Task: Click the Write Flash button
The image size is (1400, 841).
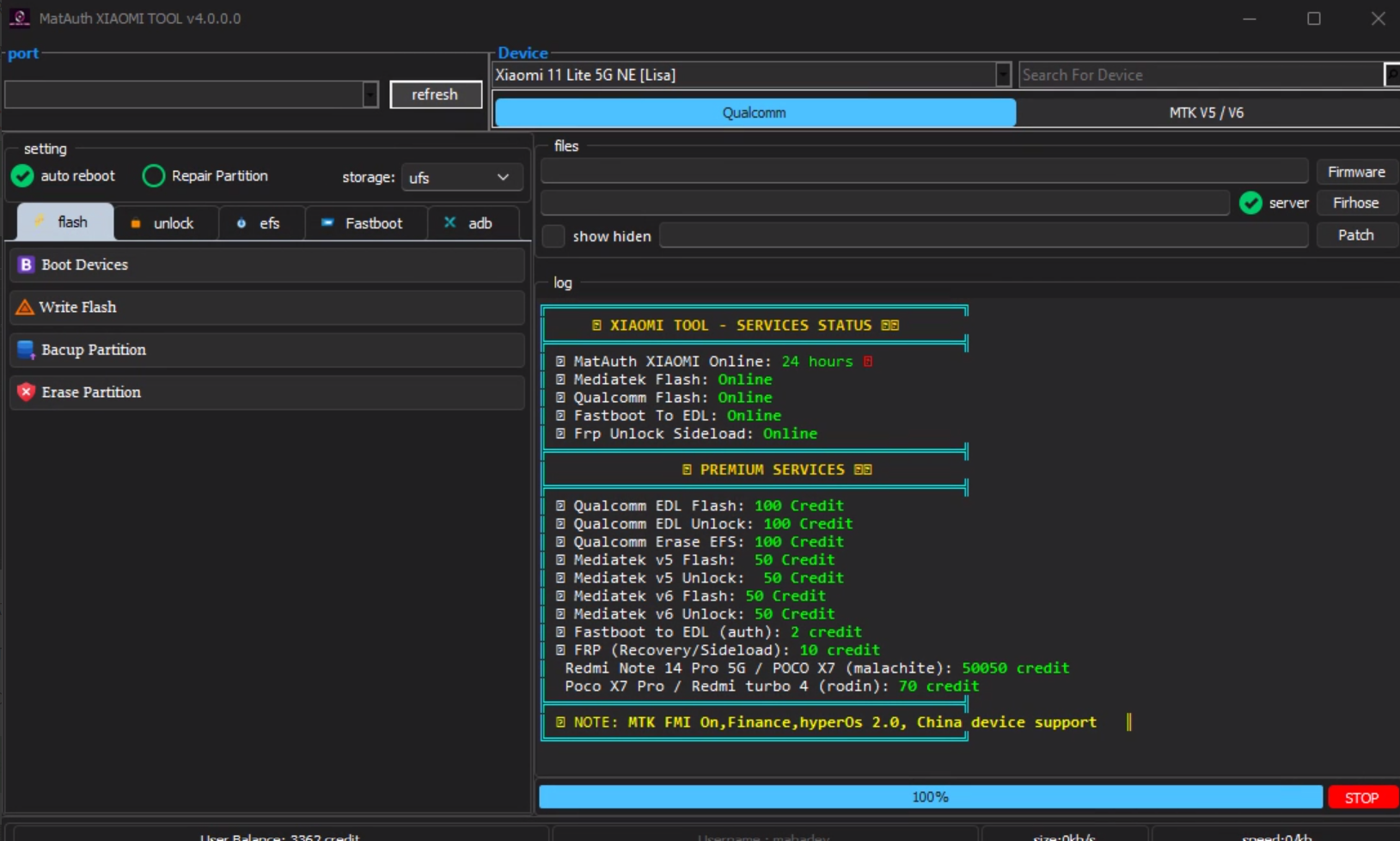Action: 267,307
